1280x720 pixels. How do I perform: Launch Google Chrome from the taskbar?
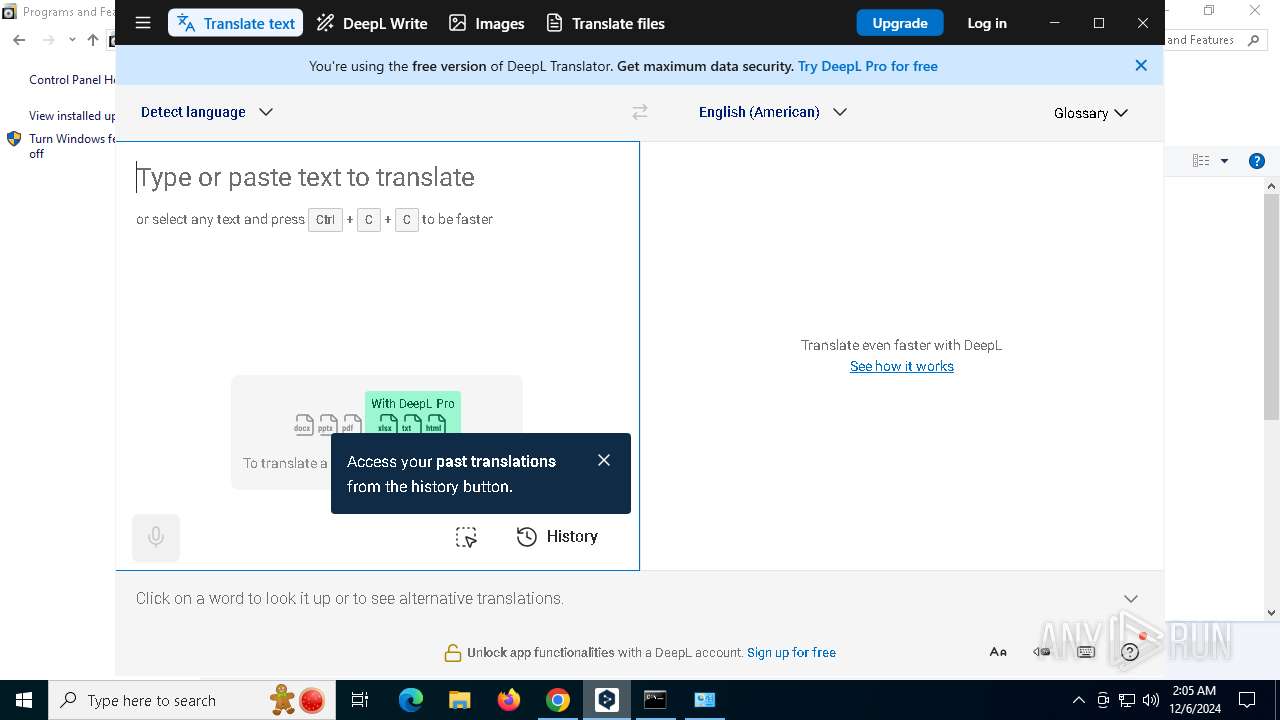tap(558, 700)
